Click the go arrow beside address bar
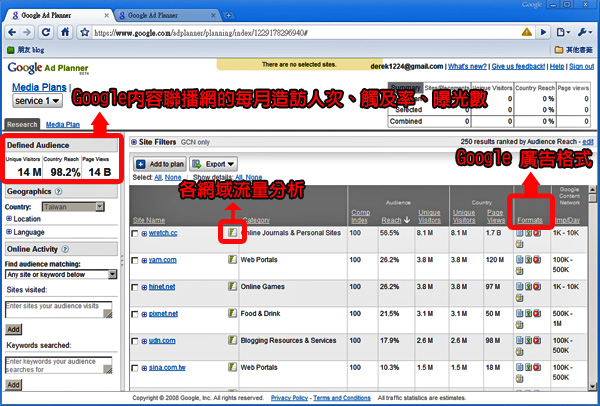 (x=543, y=33)
